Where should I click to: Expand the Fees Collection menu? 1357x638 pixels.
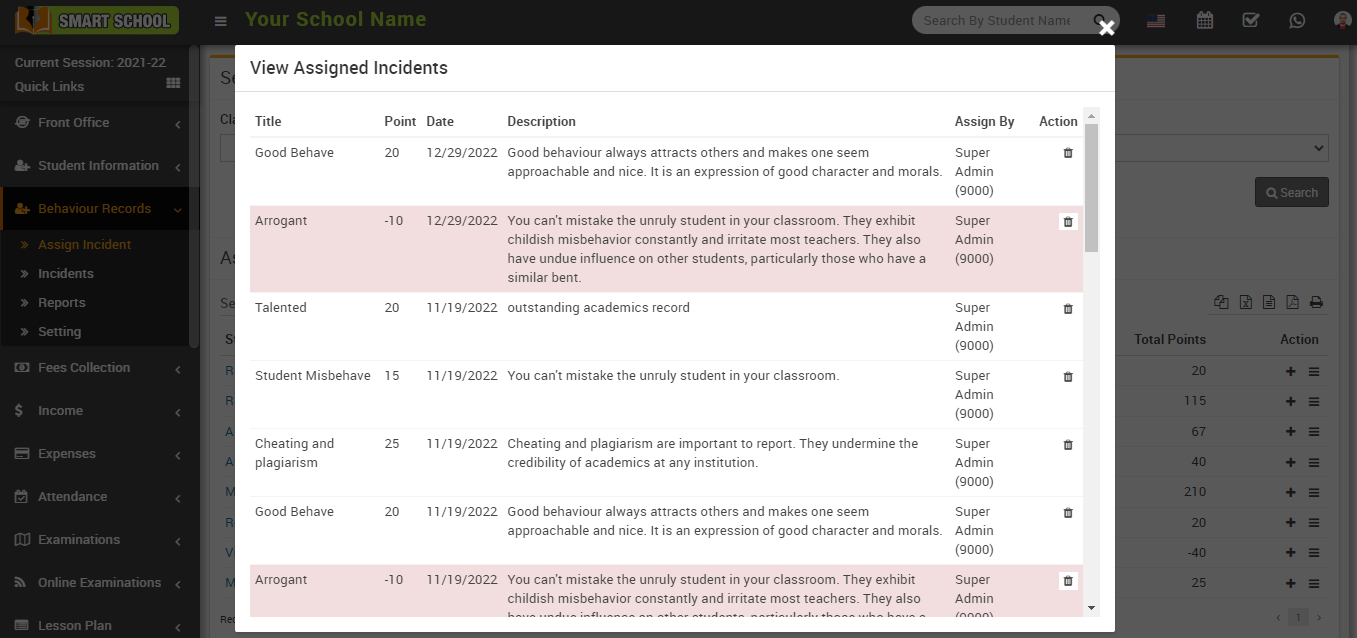(x=99, y=368)
